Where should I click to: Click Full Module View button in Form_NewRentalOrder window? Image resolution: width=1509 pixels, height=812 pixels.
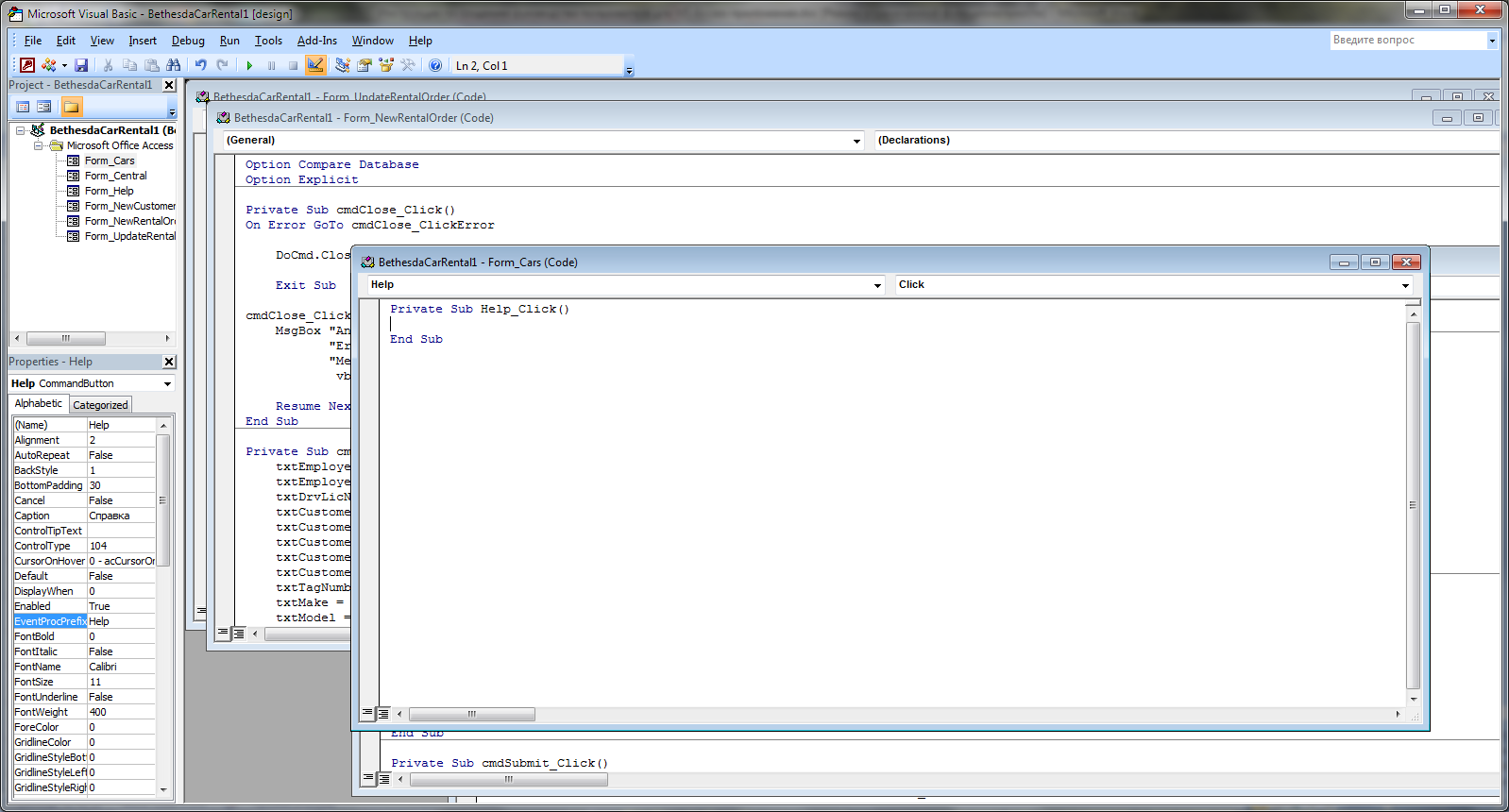239,634
